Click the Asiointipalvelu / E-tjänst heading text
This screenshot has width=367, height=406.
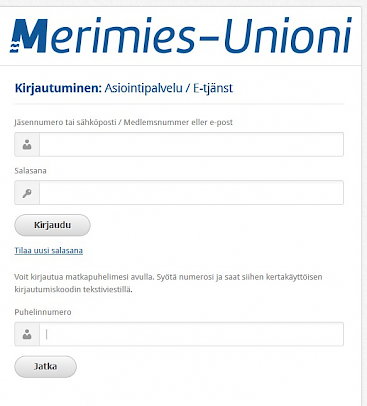pos(168,88)
